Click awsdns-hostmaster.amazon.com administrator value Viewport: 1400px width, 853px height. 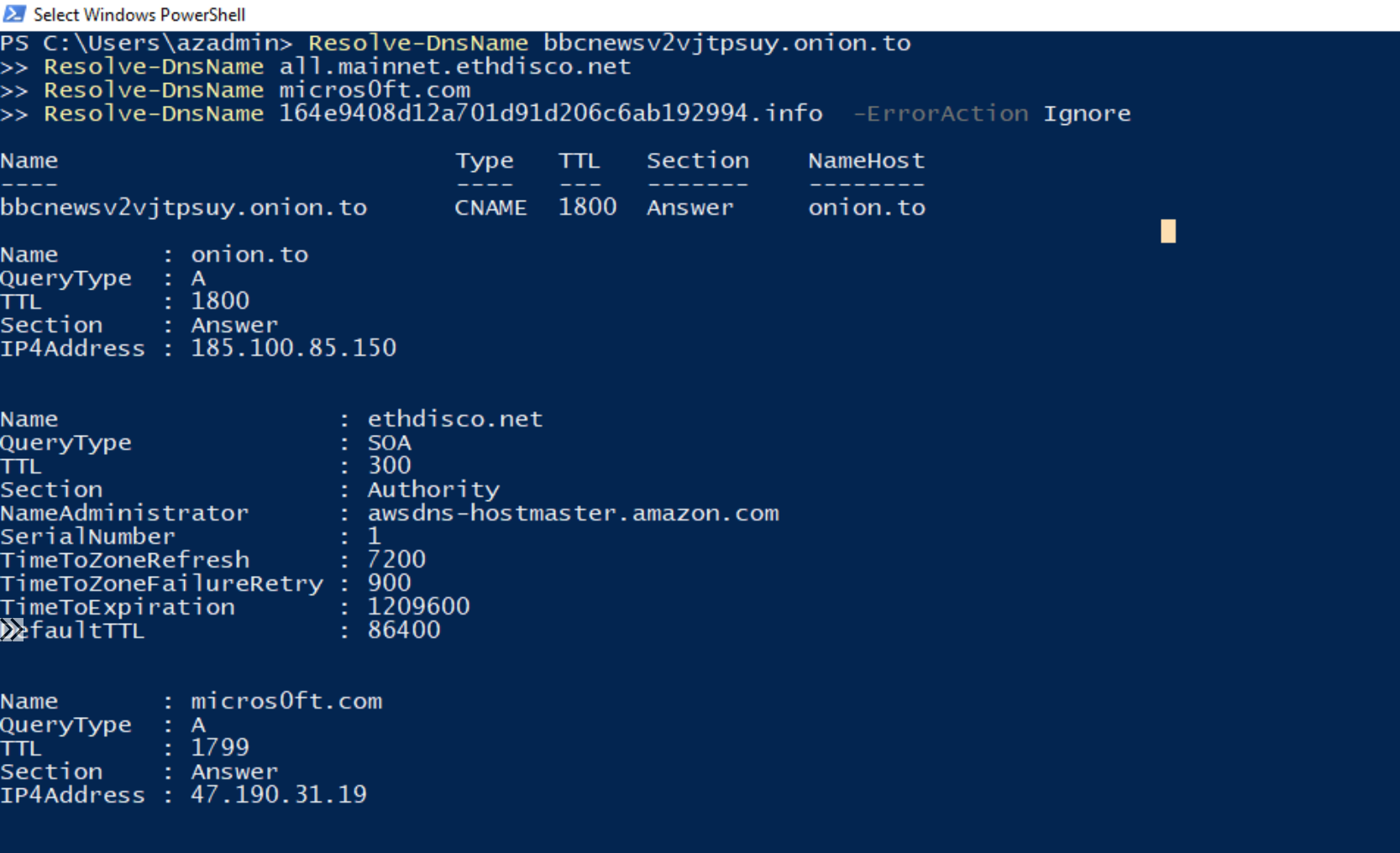coord(573,513)
